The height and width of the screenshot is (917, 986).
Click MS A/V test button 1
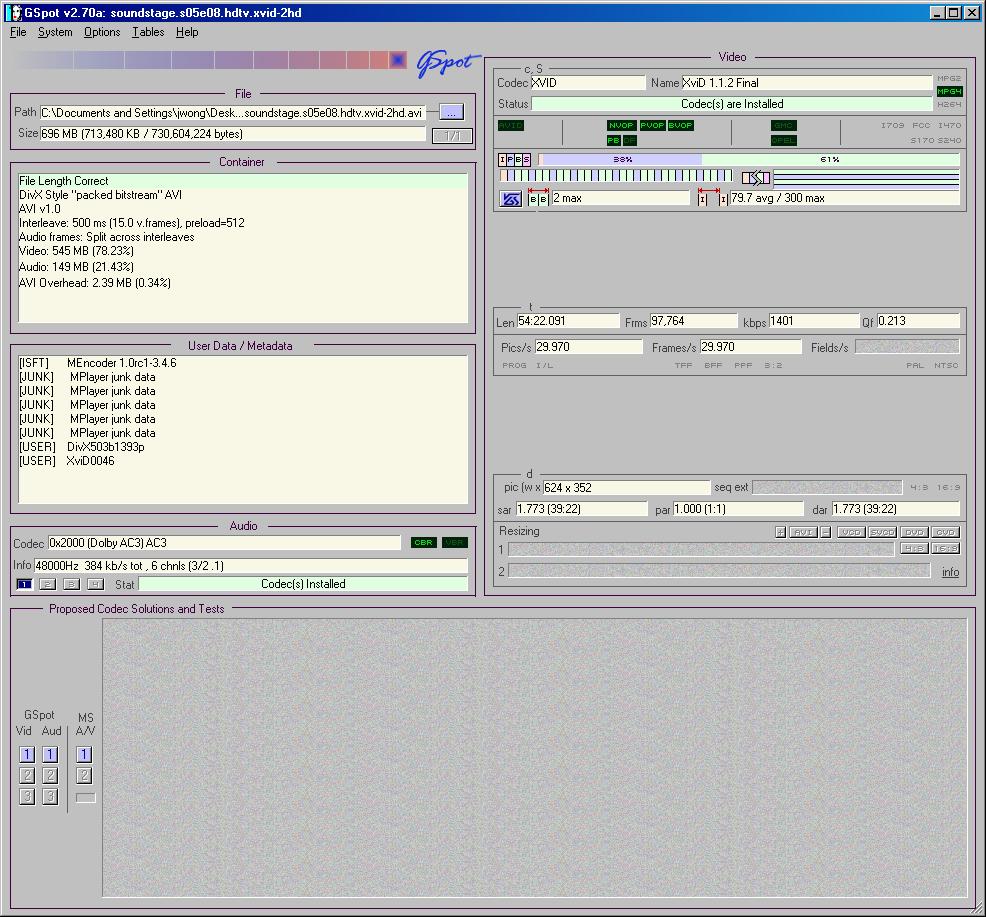click(84, 754)
